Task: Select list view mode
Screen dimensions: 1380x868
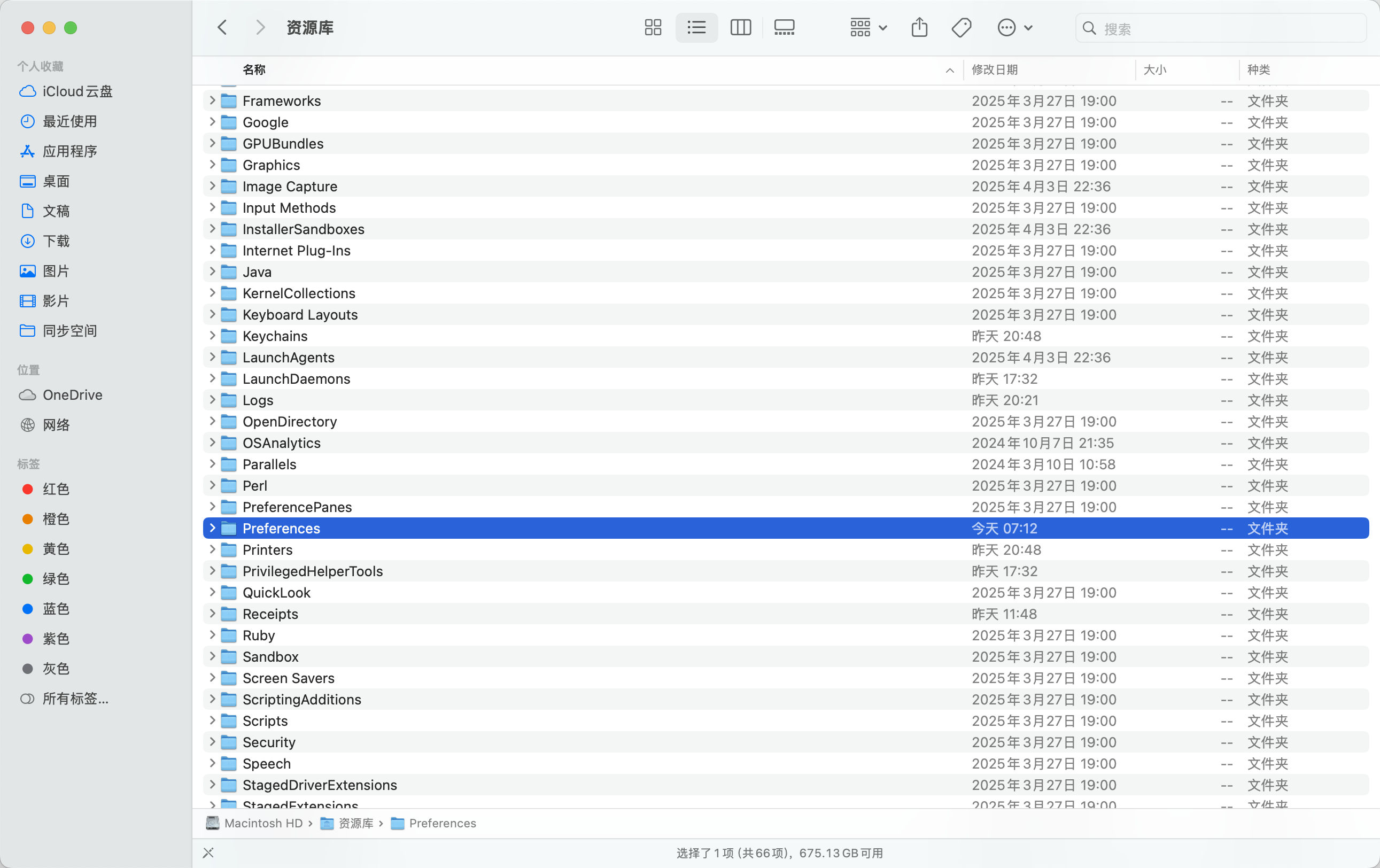Action: coord(696,27)
